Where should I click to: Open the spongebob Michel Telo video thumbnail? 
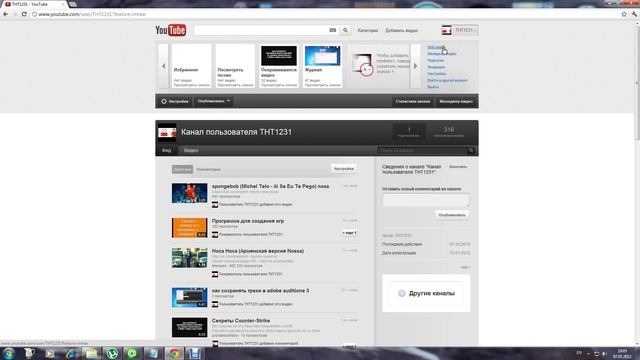(x=189, y=193)
